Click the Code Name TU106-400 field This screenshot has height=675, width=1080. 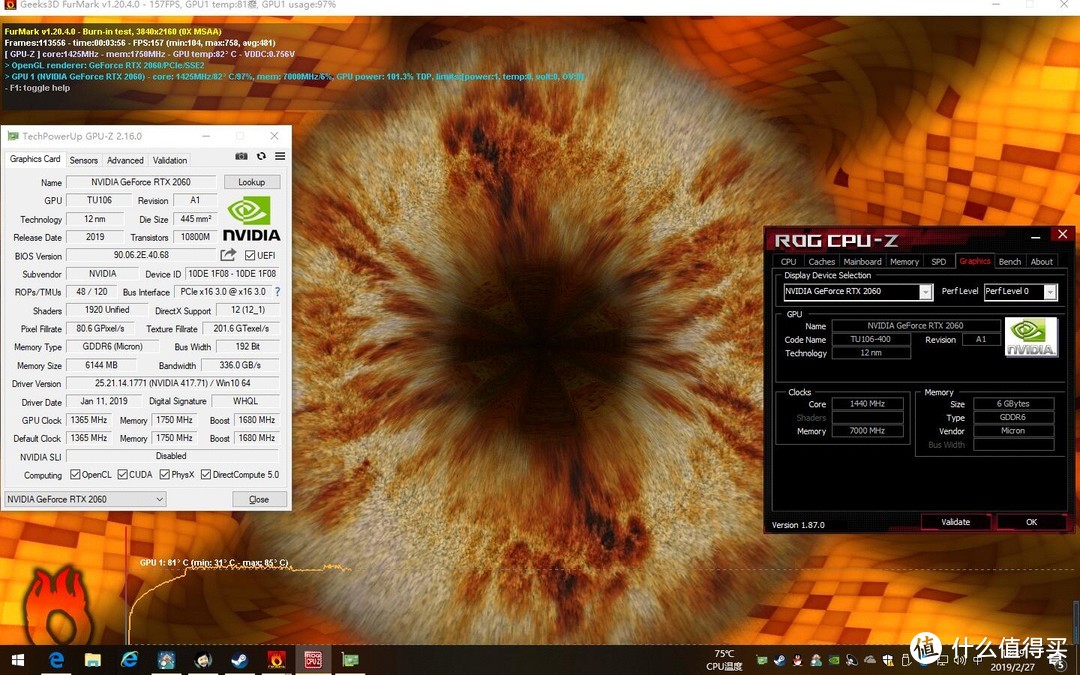pyautogui.click(x=871, y=340)
